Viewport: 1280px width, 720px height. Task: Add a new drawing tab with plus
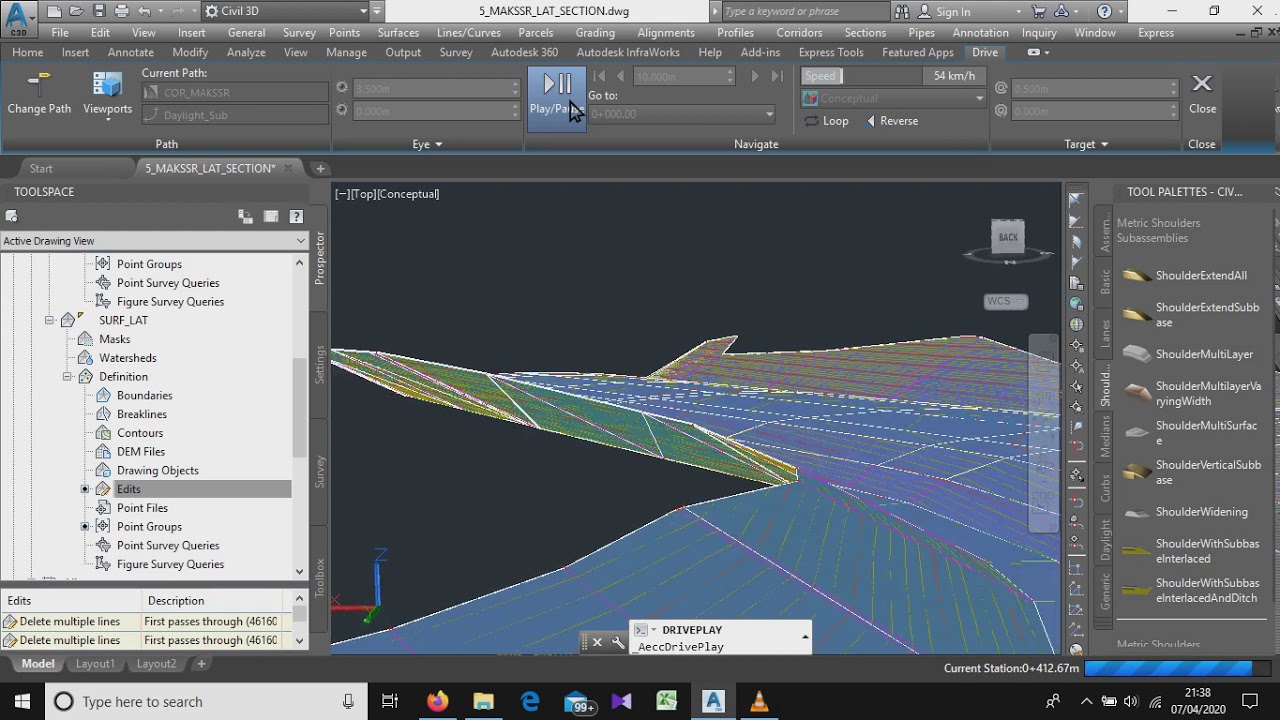pos(320,168)
